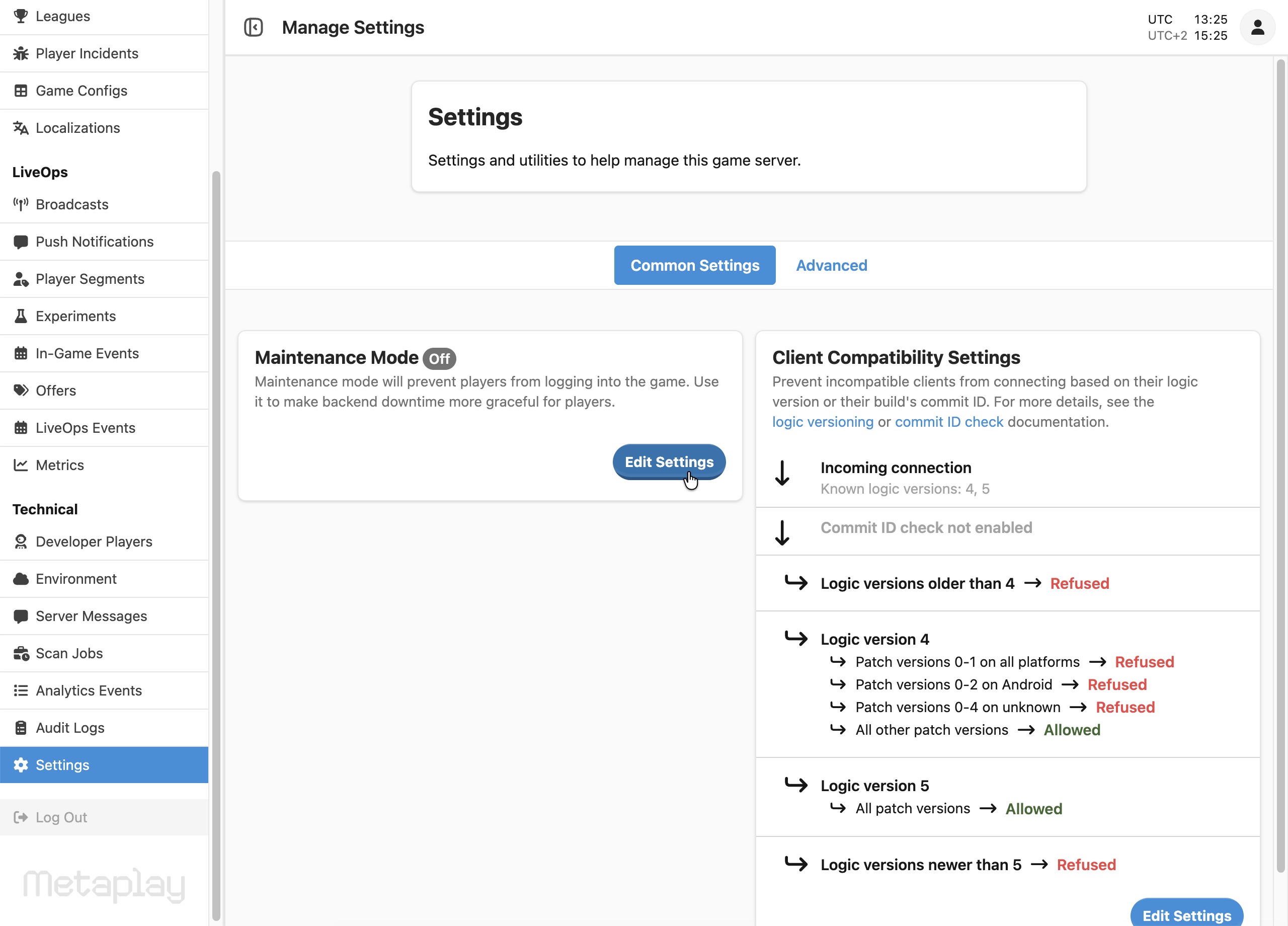Viewport: 1288px width, 926px height.
Task: Open the Offers section
Action: pyautogui.click(x=56, y=391)
